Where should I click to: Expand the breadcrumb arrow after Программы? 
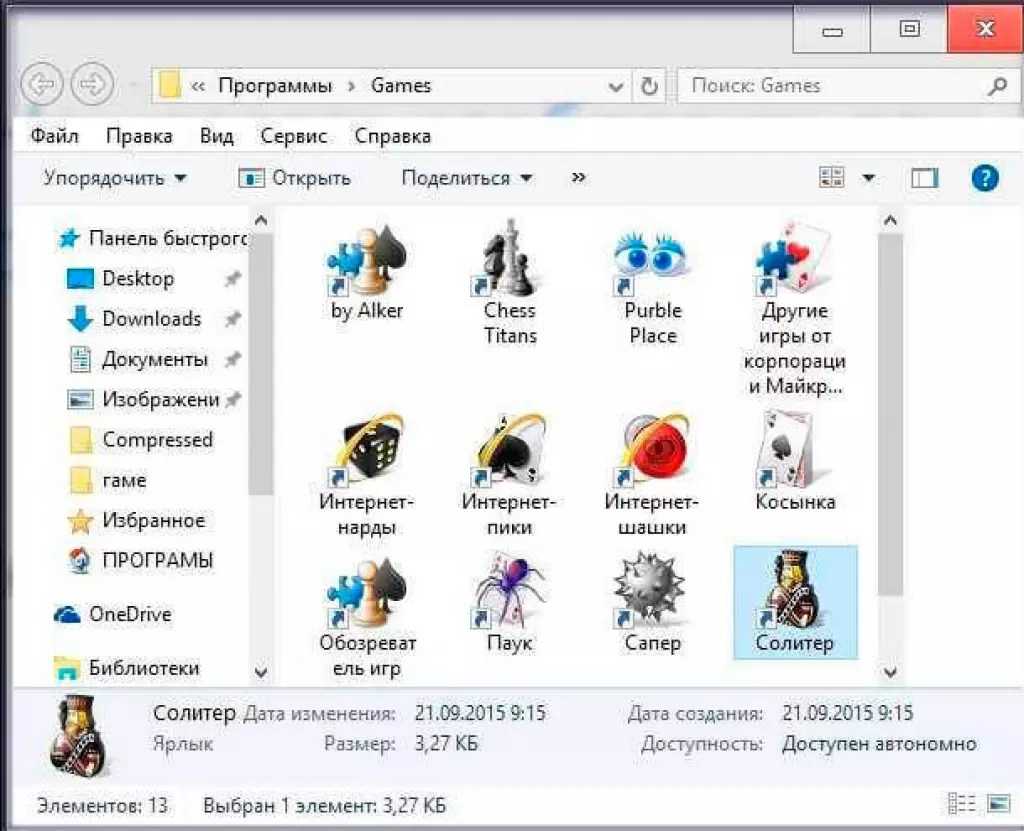point(351,86)
